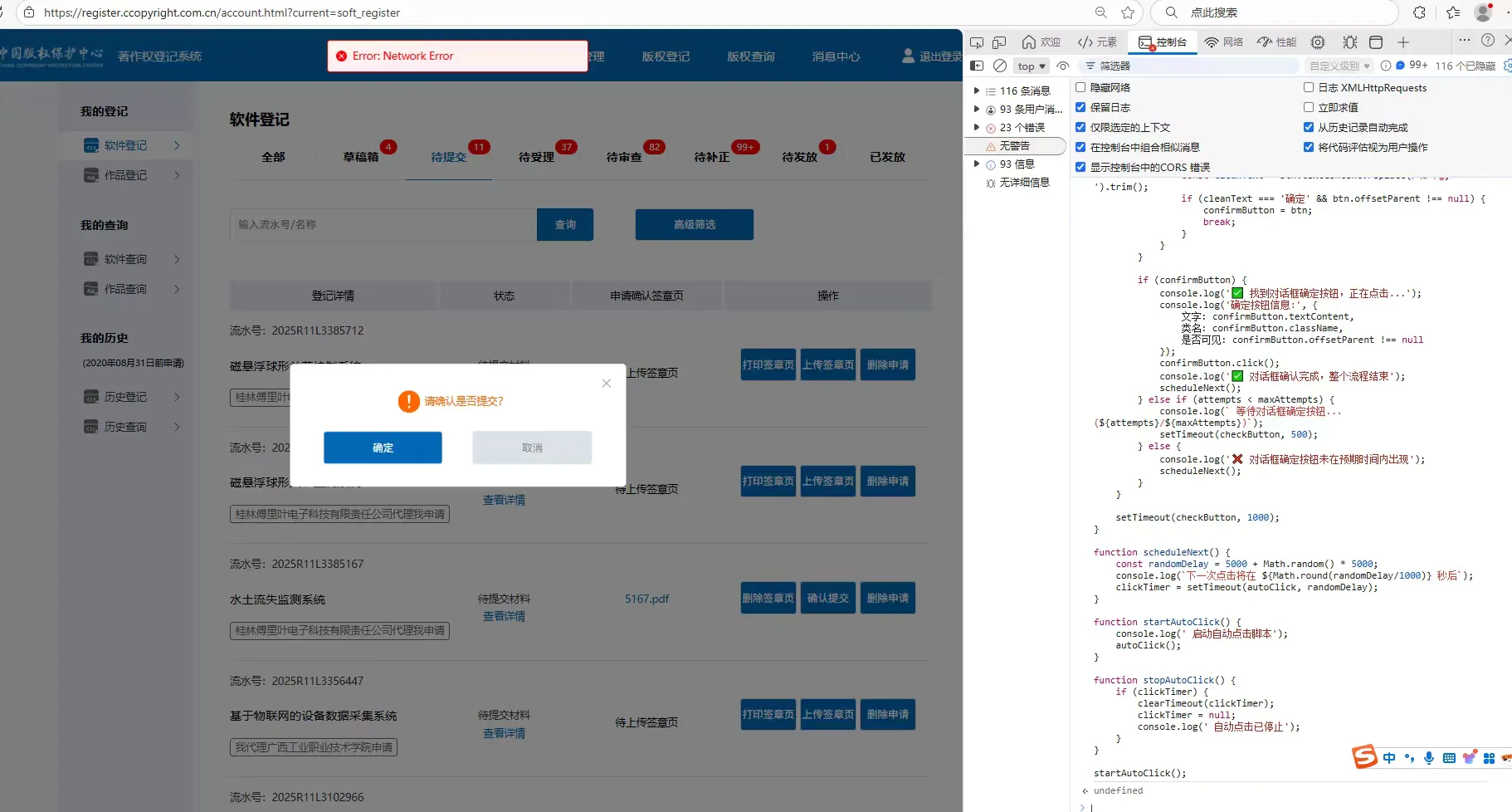
Task: Confirm submission with the 确定 button
Action: coord(383,448)
